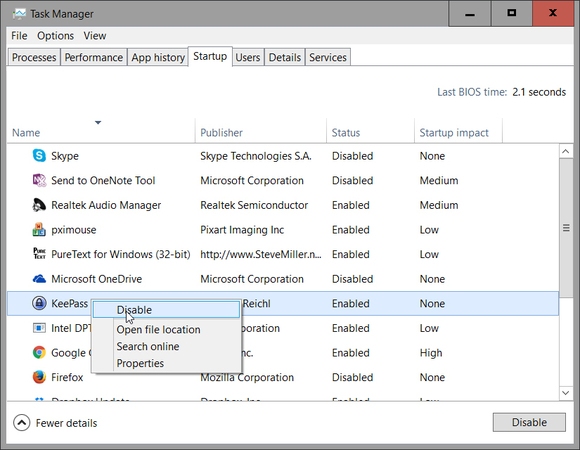The image size is (580, 450).
Task: Click the scrollbar down arrow
Action: 565,393
